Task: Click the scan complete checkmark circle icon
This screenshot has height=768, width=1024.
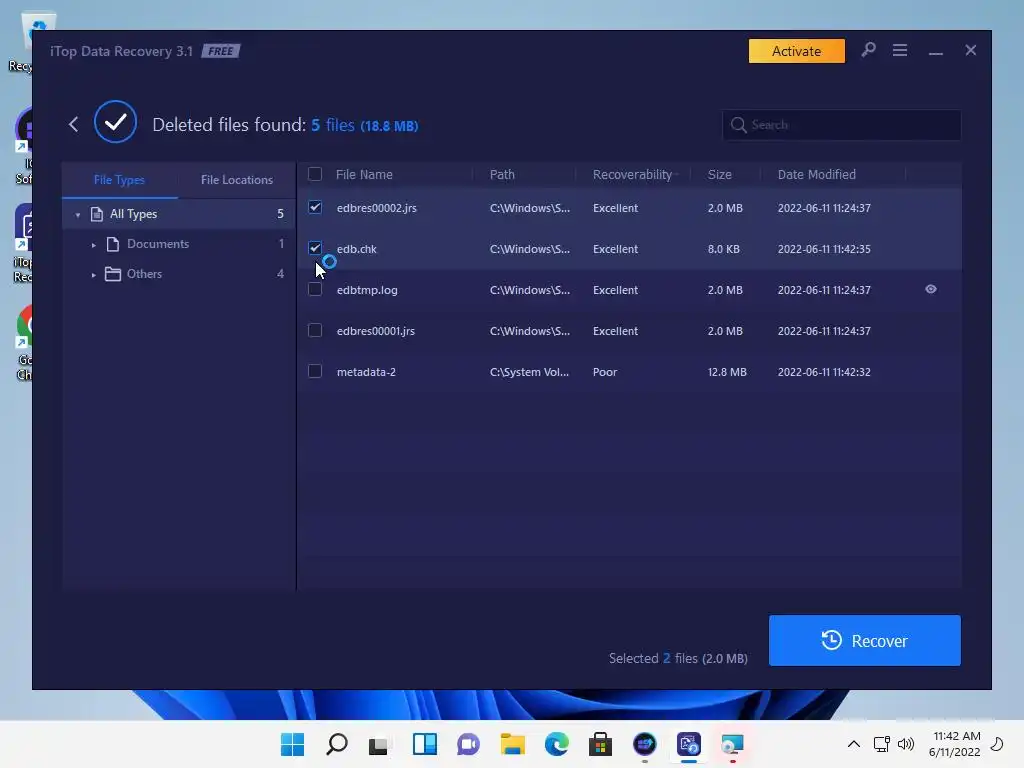Action: [116, 122]
